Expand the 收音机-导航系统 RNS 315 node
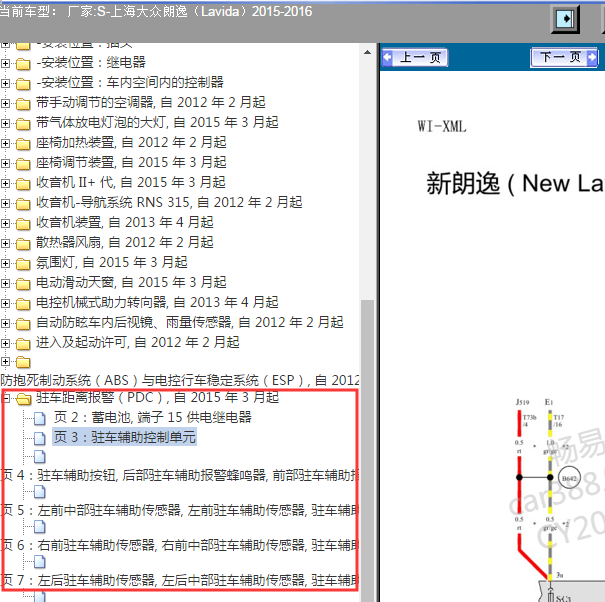The height and width of the screenshot is (602, 605). (x=5, y=203)
